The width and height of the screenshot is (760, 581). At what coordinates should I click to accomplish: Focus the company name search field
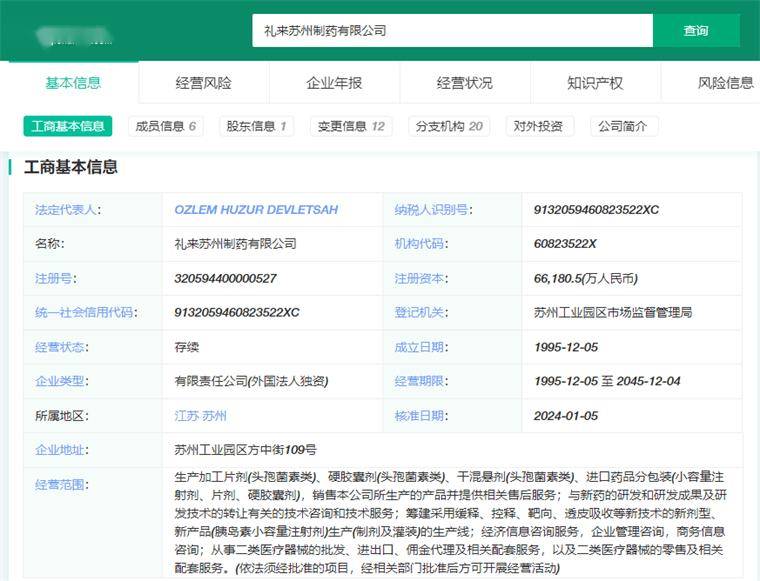point(452,31)
